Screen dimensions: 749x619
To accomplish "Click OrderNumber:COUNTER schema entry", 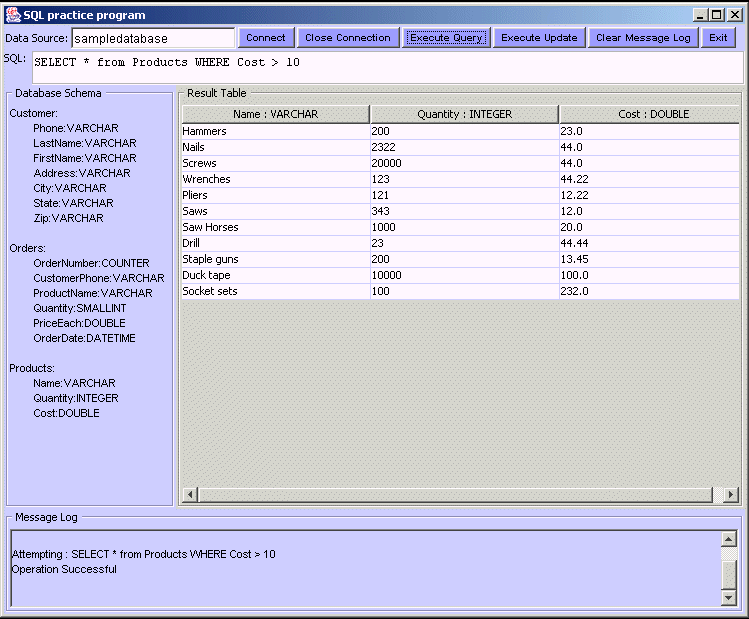I will 91,263.
